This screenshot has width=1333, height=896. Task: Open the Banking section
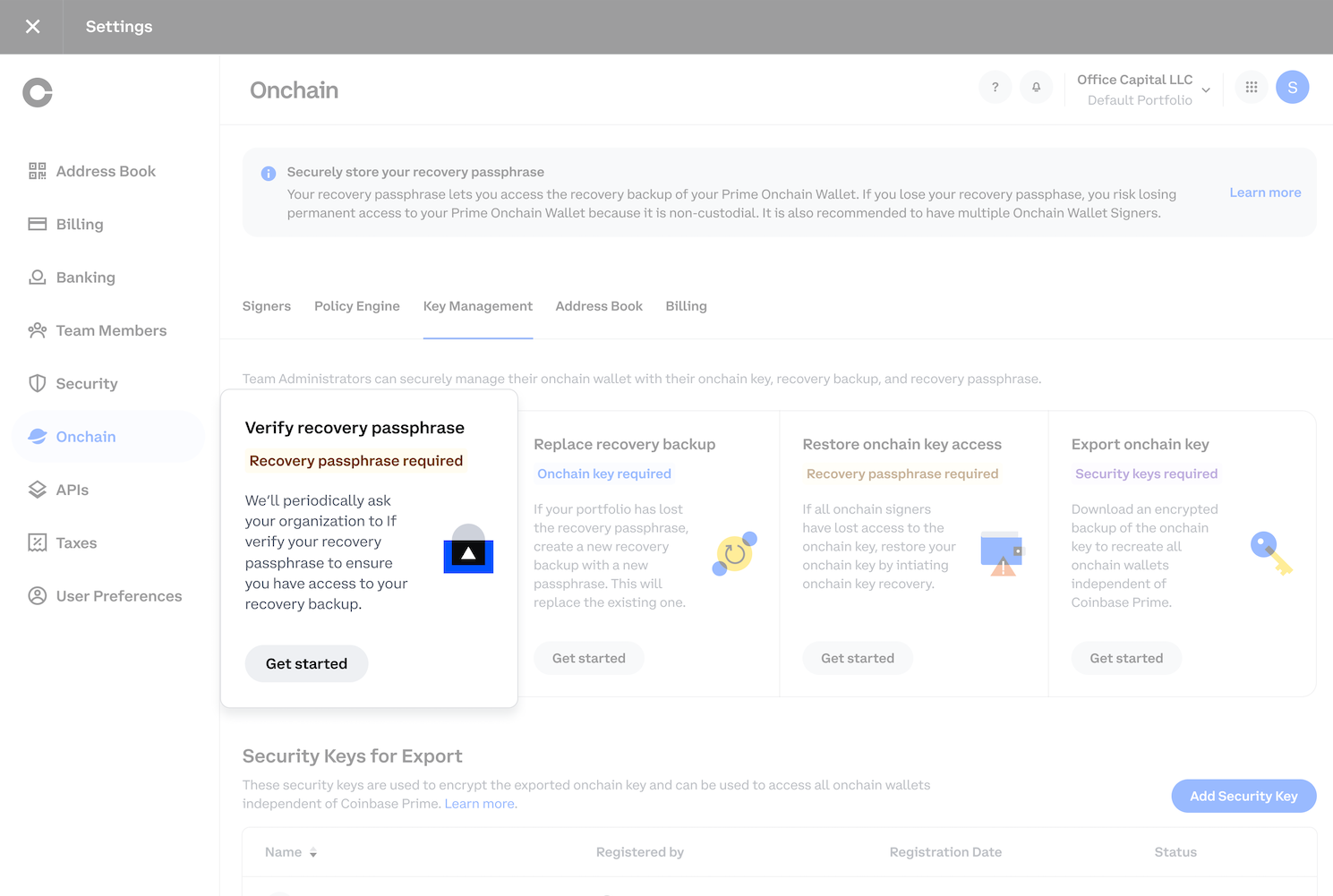pos(84,277)
